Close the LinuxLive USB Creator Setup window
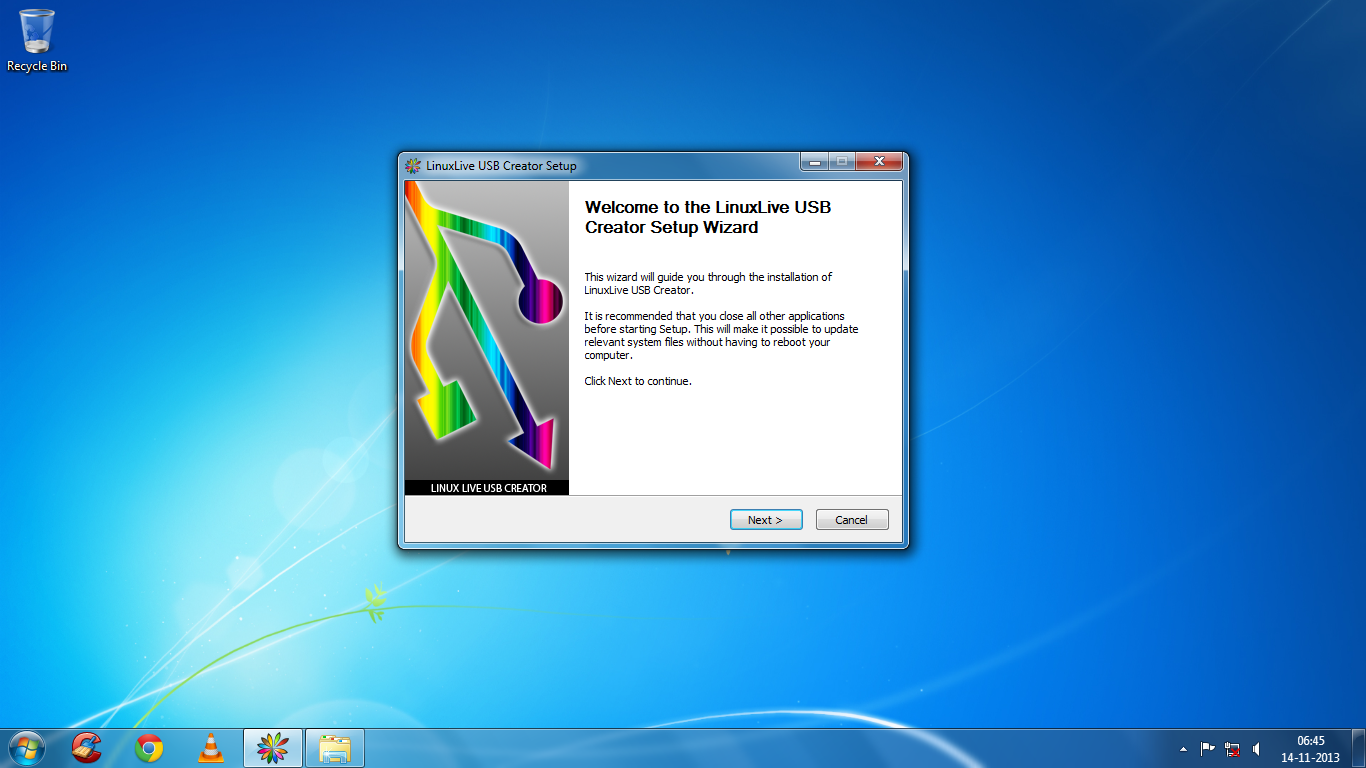The height and width of the screenshot is (768, 1366). click(880, 162)
